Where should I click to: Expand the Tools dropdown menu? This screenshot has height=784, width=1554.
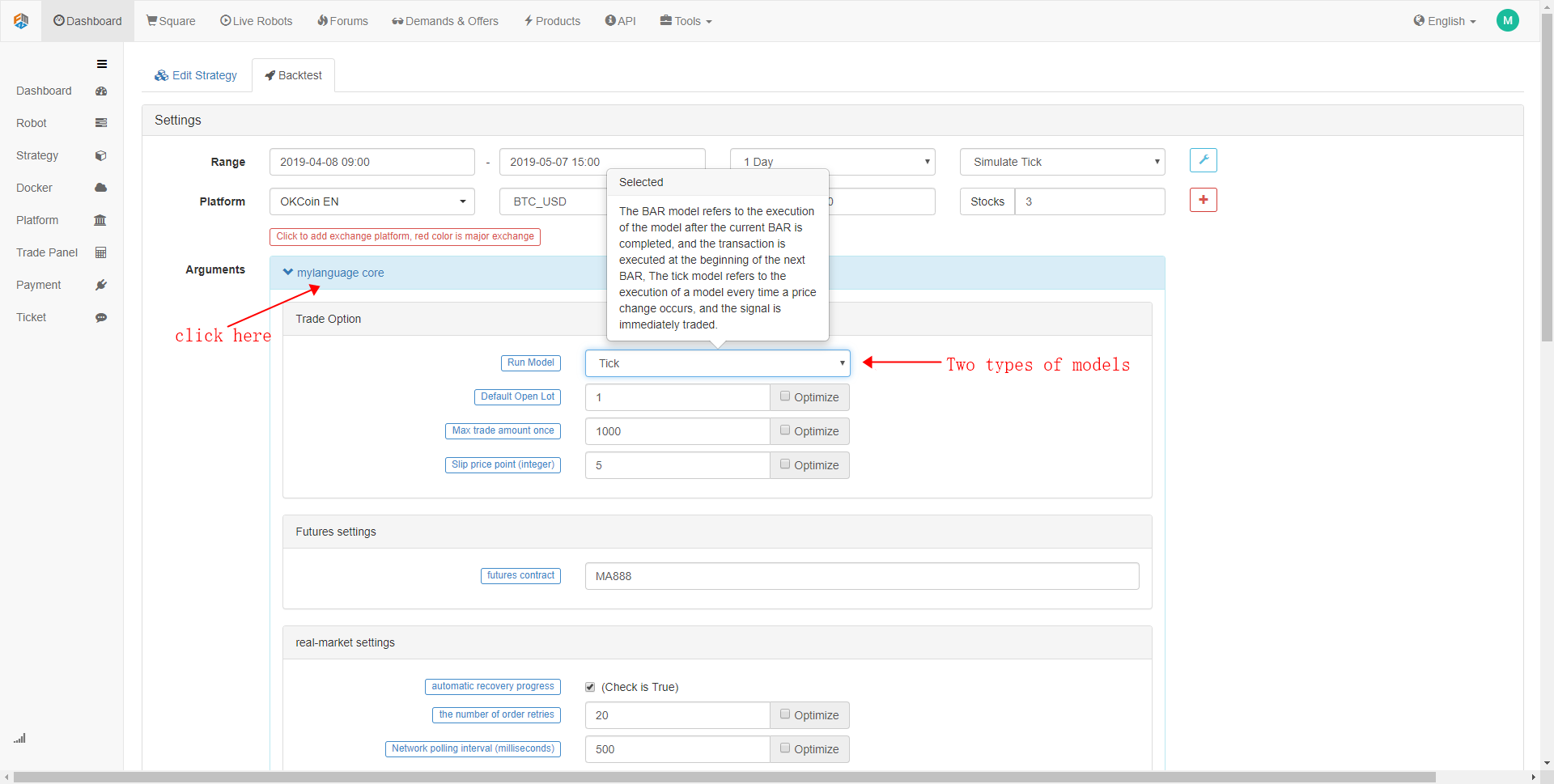click(x=686, y=21)
